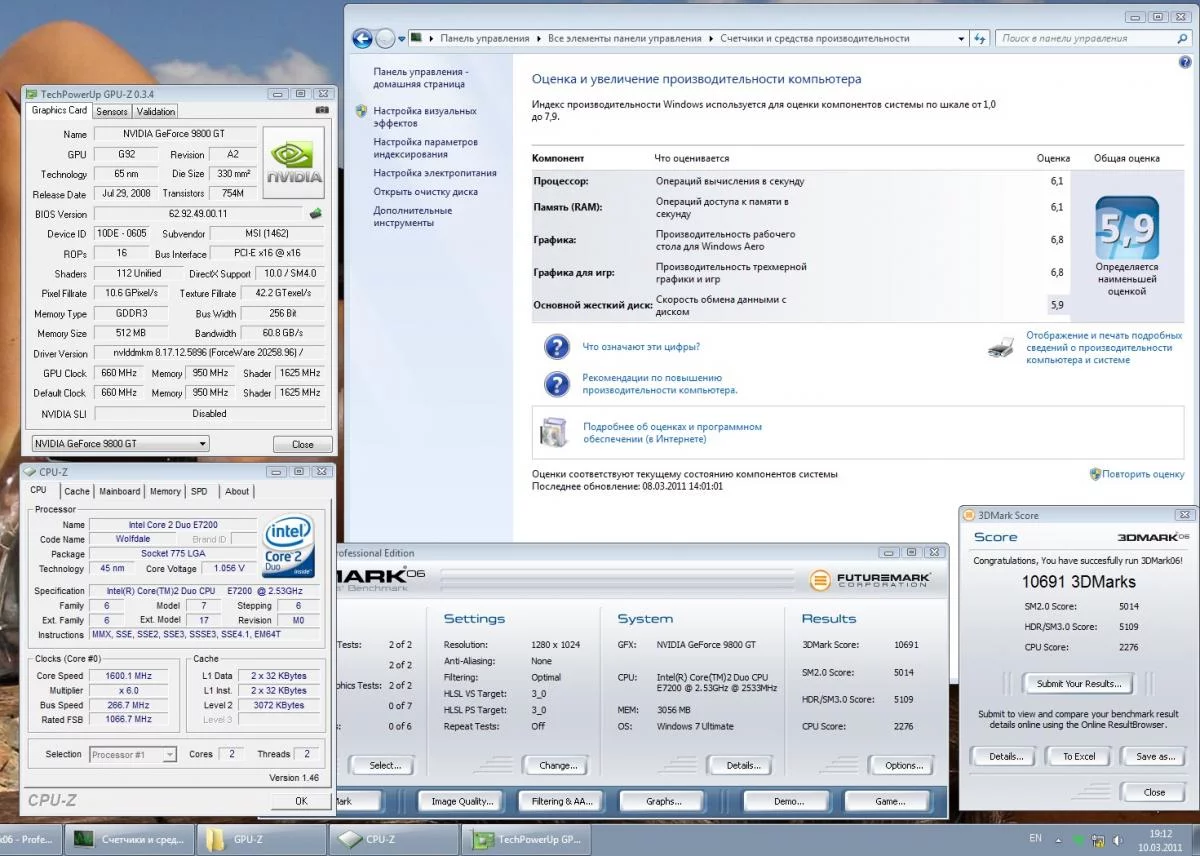
Task: Click the GPU-Z title bar icon
Action: coord(32,93)
